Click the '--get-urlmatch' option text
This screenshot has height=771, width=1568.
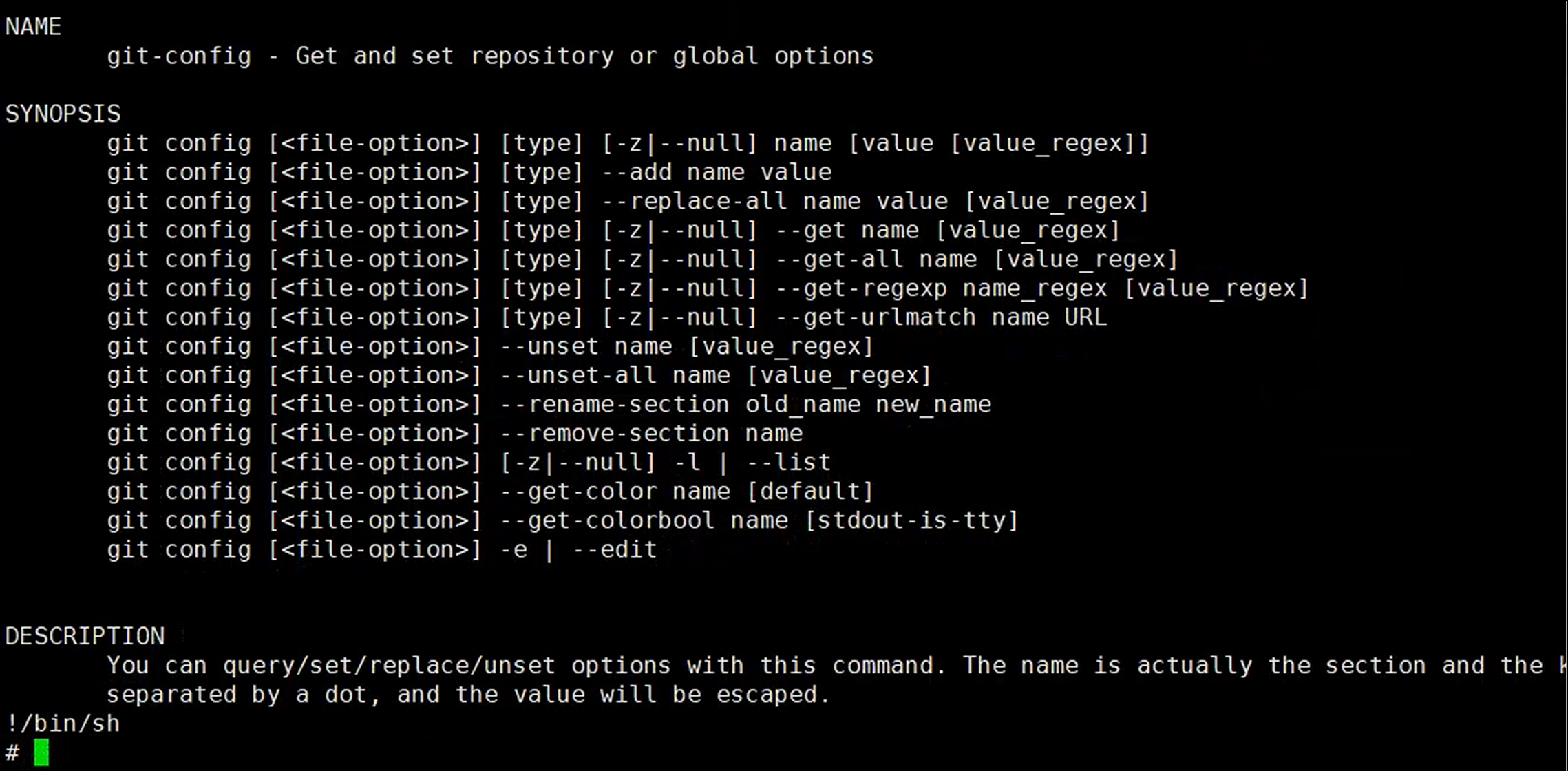tap(876, 317)
